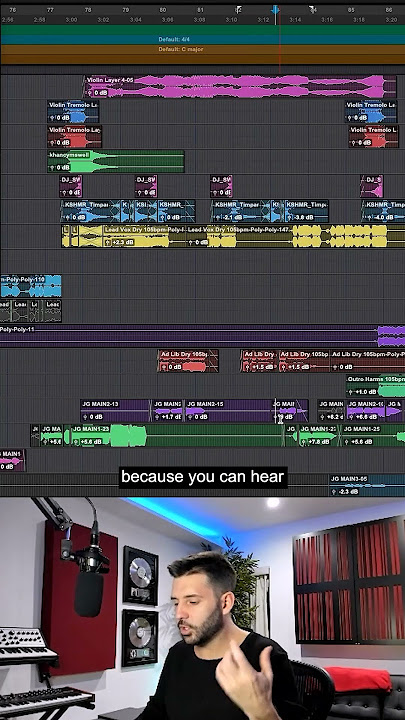Image resolution: width=405 pixels, height=720 pixels.
Task: Select the JG MAIN2-13 clip name
Action: 100,404
